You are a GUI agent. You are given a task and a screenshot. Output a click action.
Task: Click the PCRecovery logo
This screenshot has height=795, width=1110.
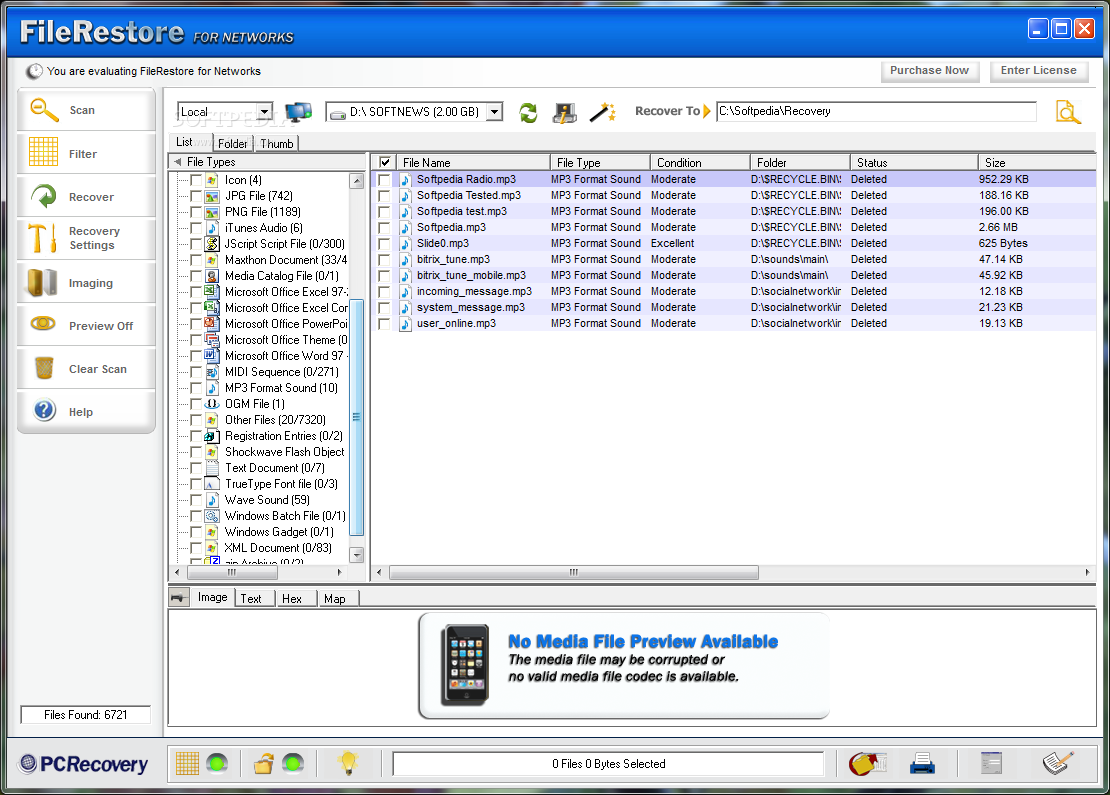tap(84, 764)
